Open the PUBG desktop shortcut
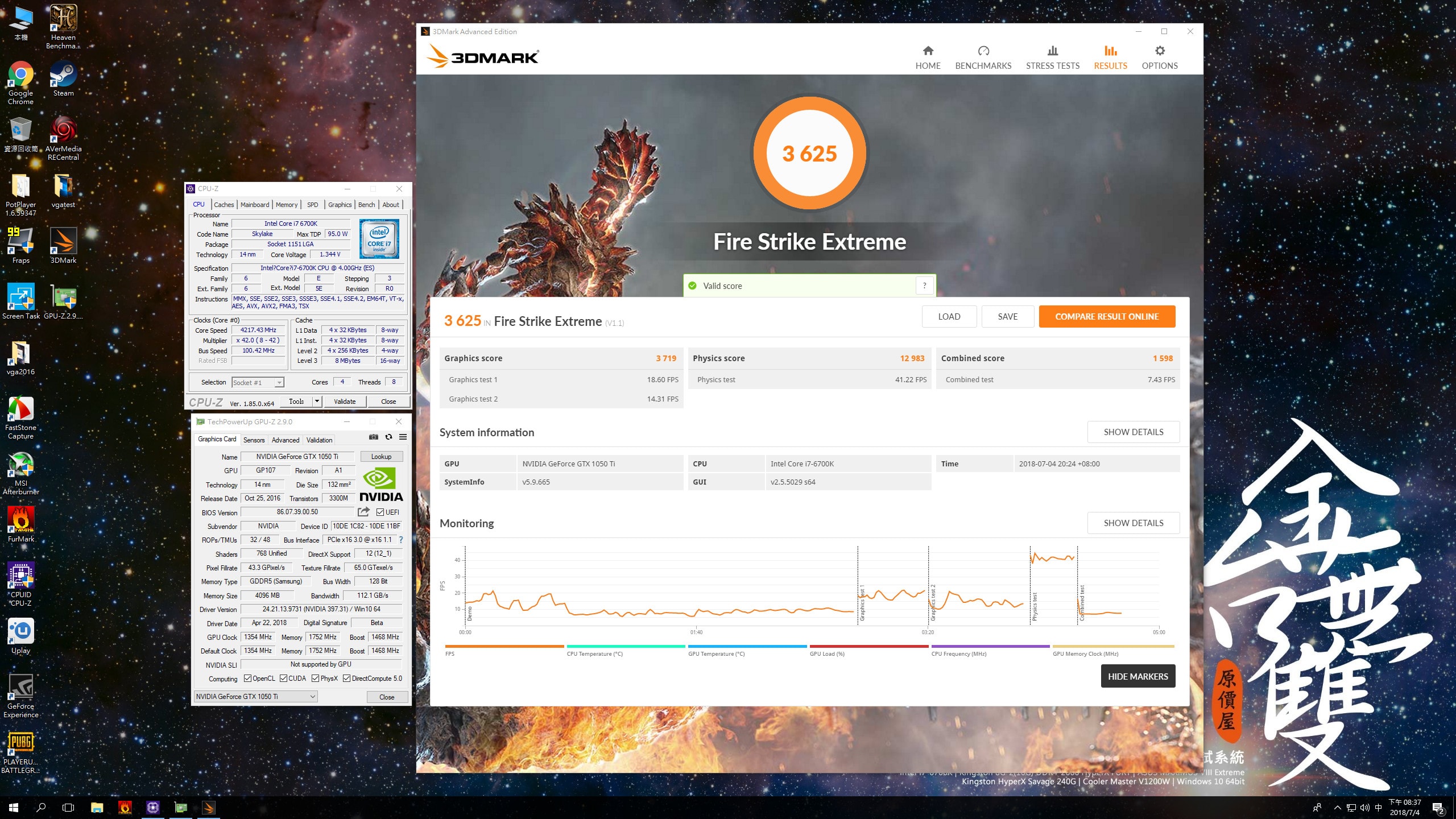 (x=20, y=752)
